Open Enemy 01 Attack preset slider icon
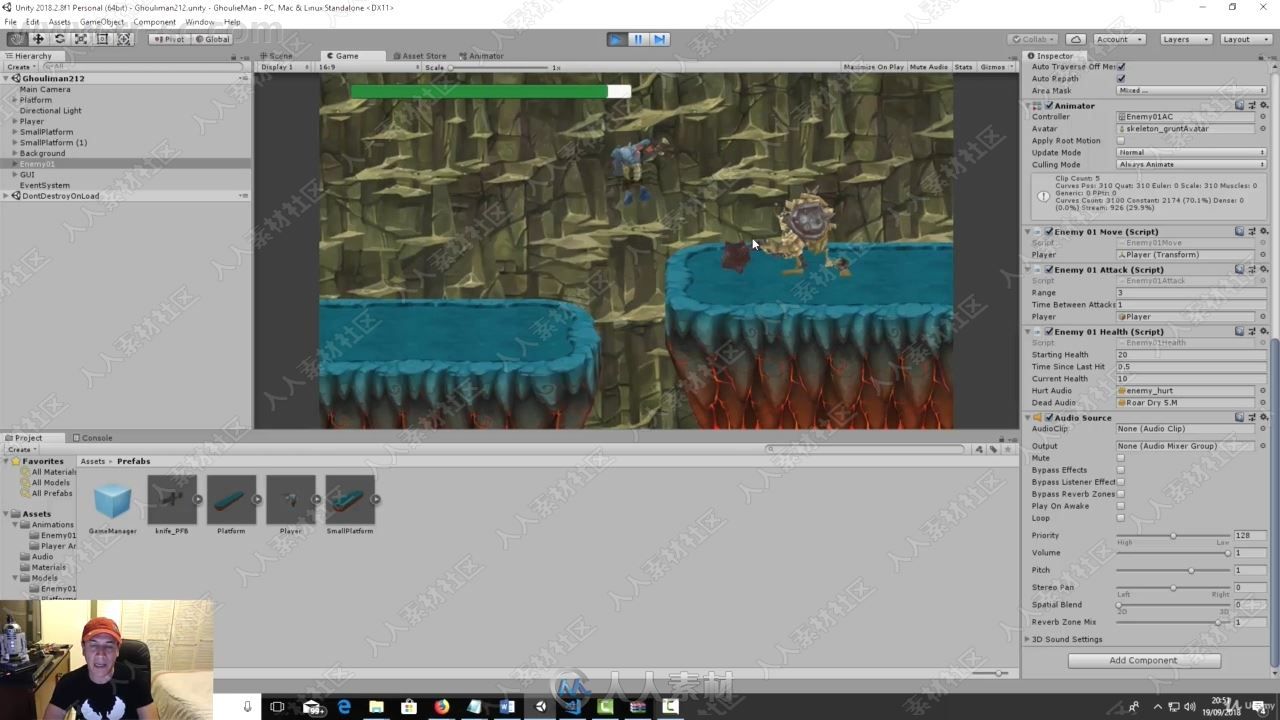The height and width of the screenshot is (720, 1280). coord(1251,269)
